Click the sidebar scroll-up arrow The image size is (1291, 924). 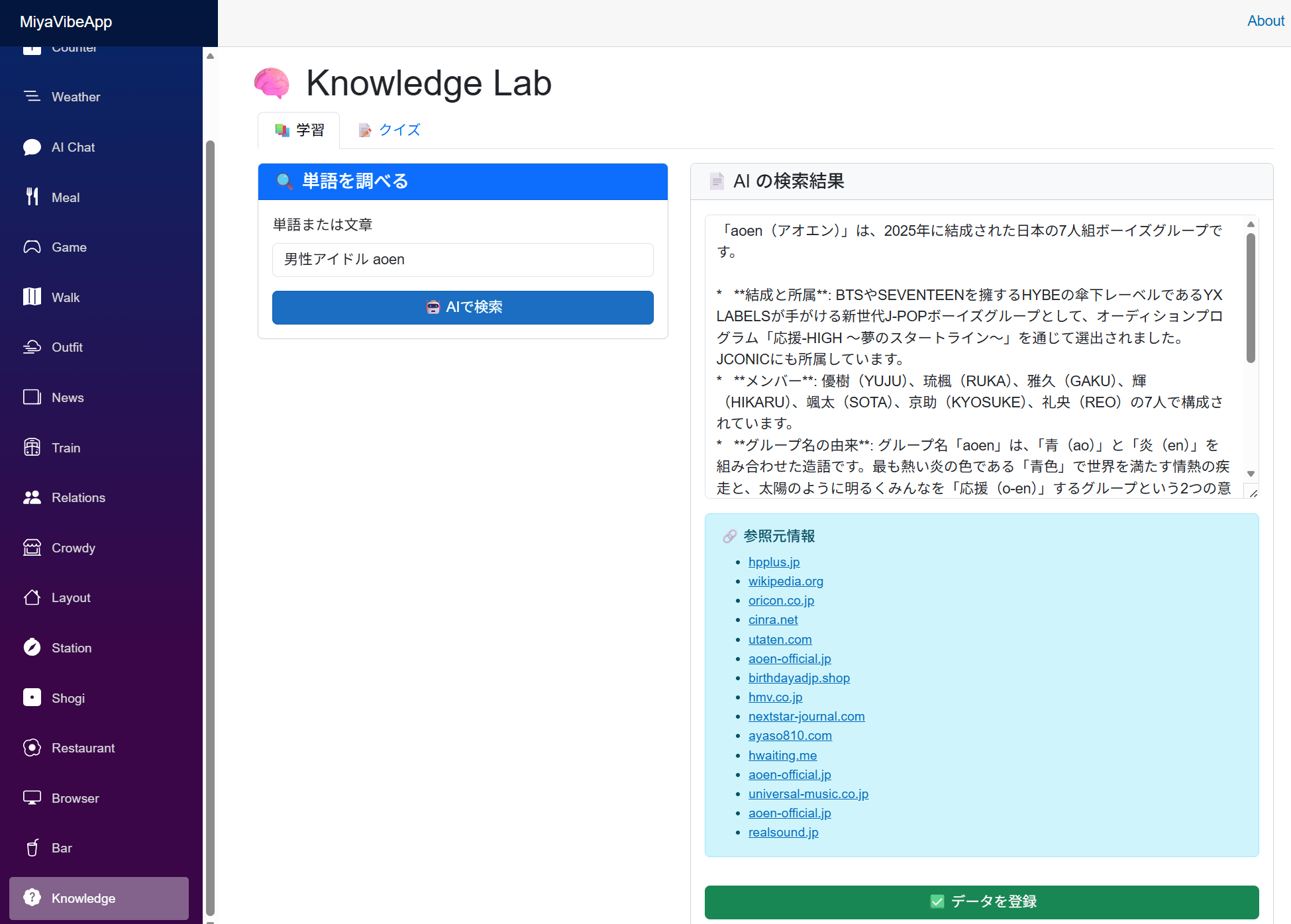210,56
